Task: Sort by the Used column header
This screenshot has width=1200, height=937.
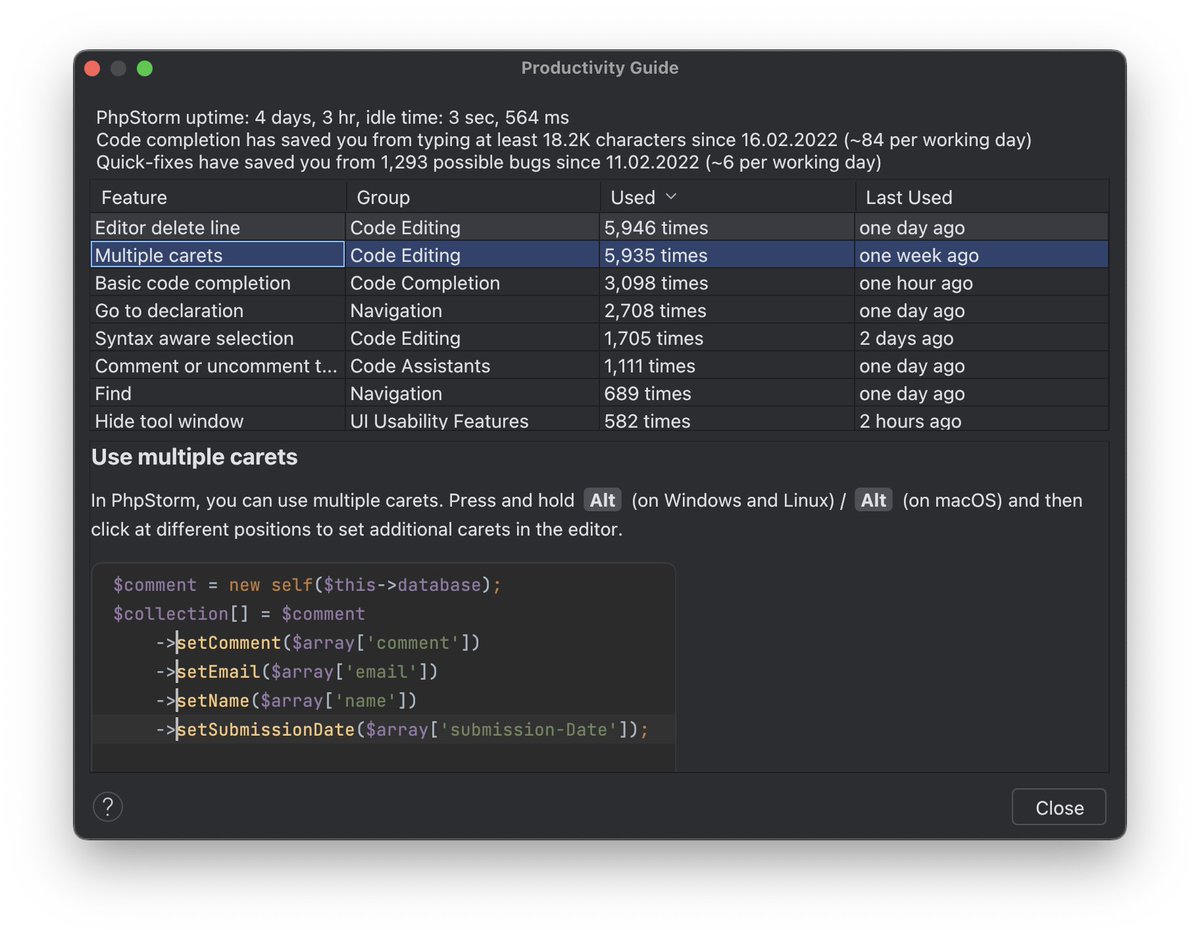Action: 728,197
